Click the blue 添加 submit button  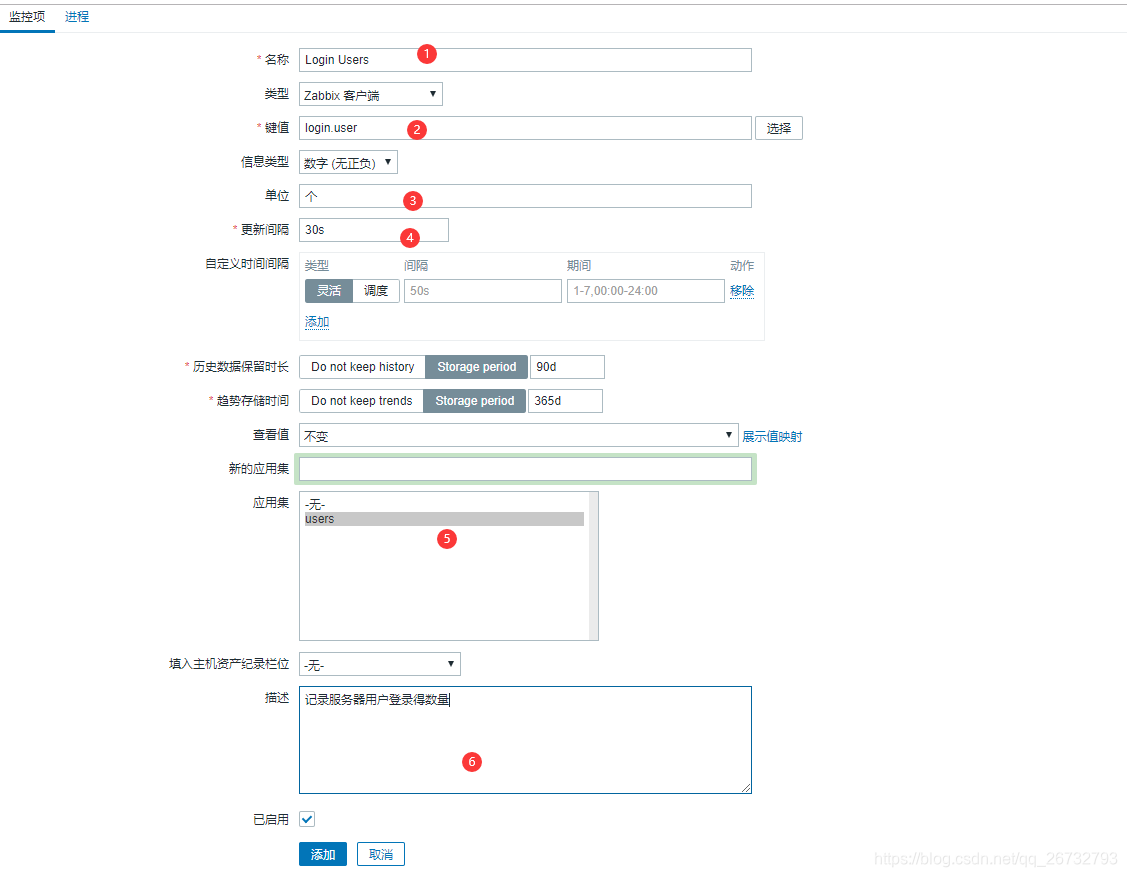click(323, 854)
